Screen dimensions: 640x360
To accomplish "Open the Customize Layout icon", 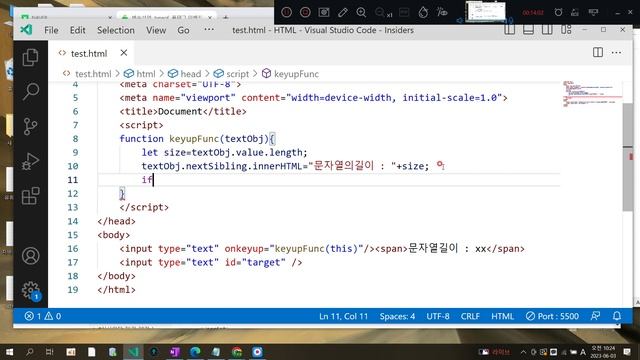I will (x=566, y=29).
